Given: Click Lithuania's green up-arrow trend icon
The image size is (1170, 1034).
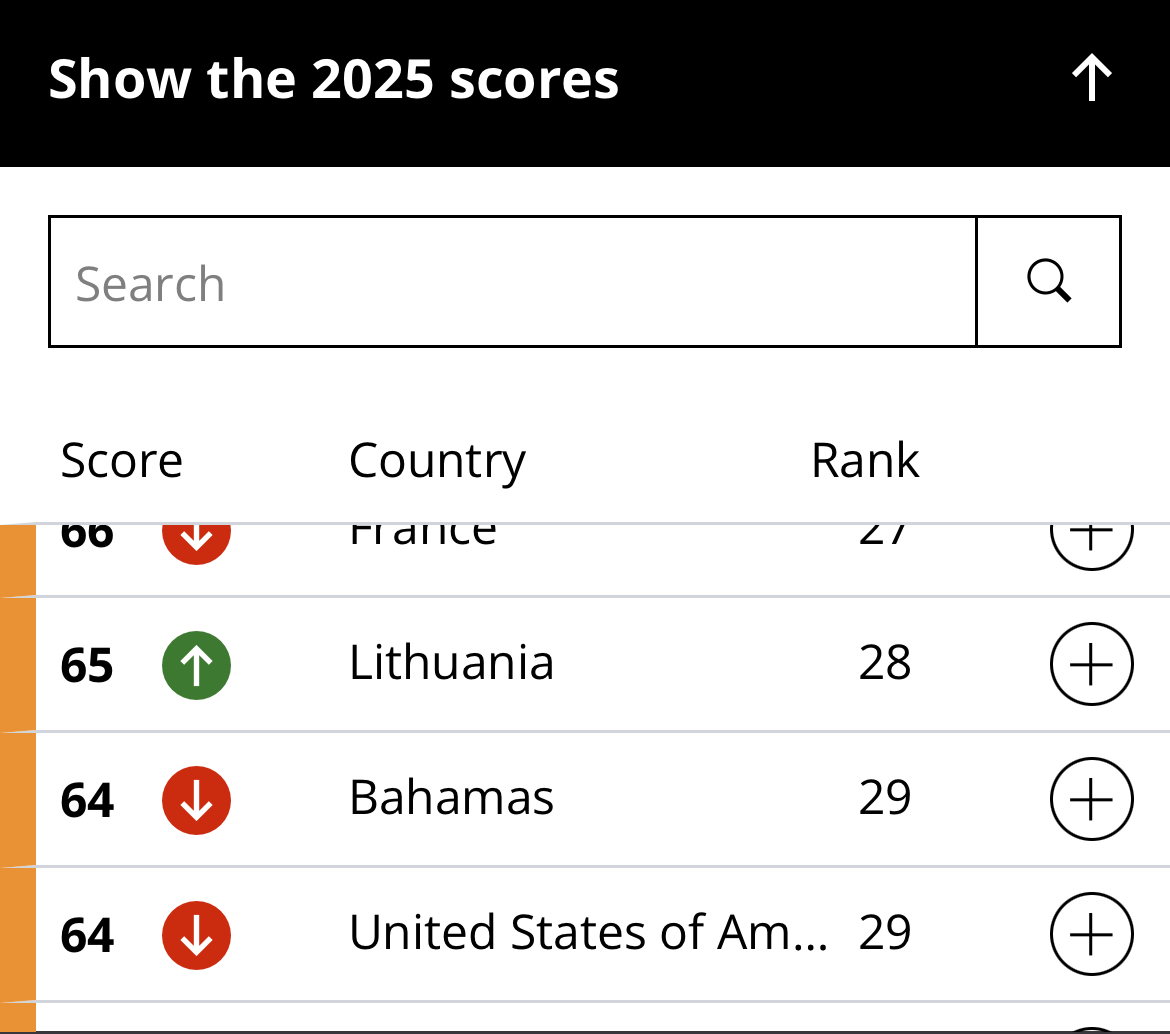Looking at the screenshot, I should [x=197, y=665].
